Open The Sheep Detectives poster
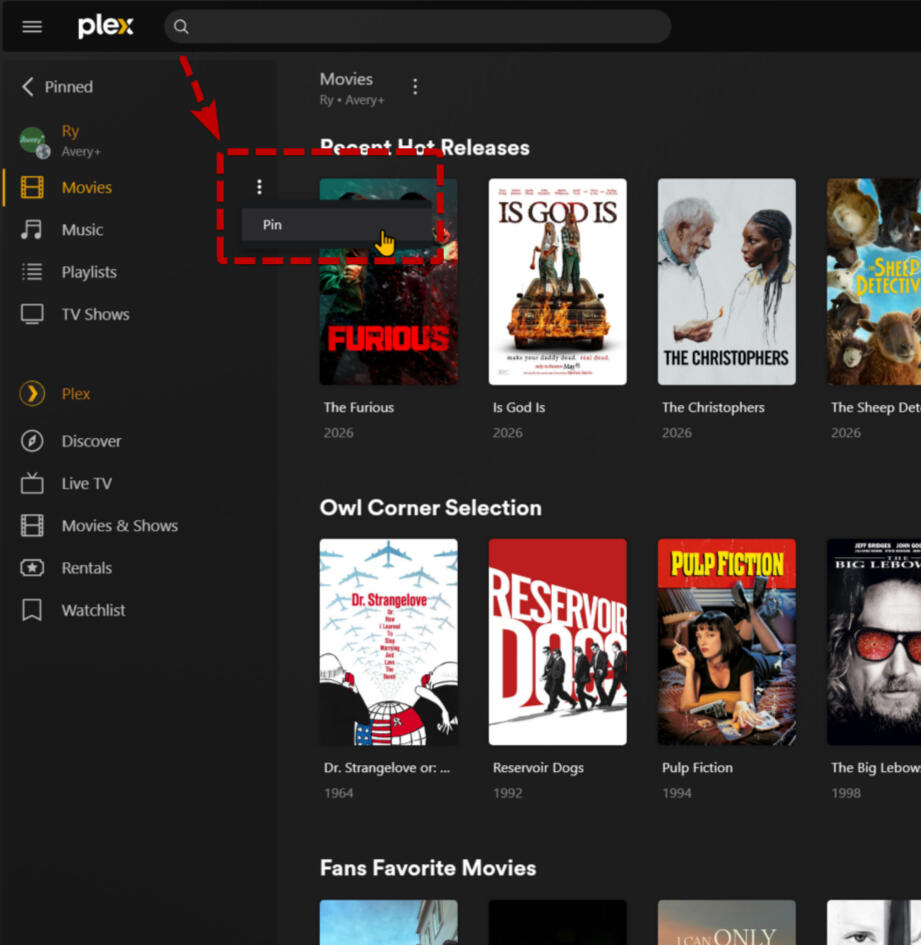 click(874, 281)
